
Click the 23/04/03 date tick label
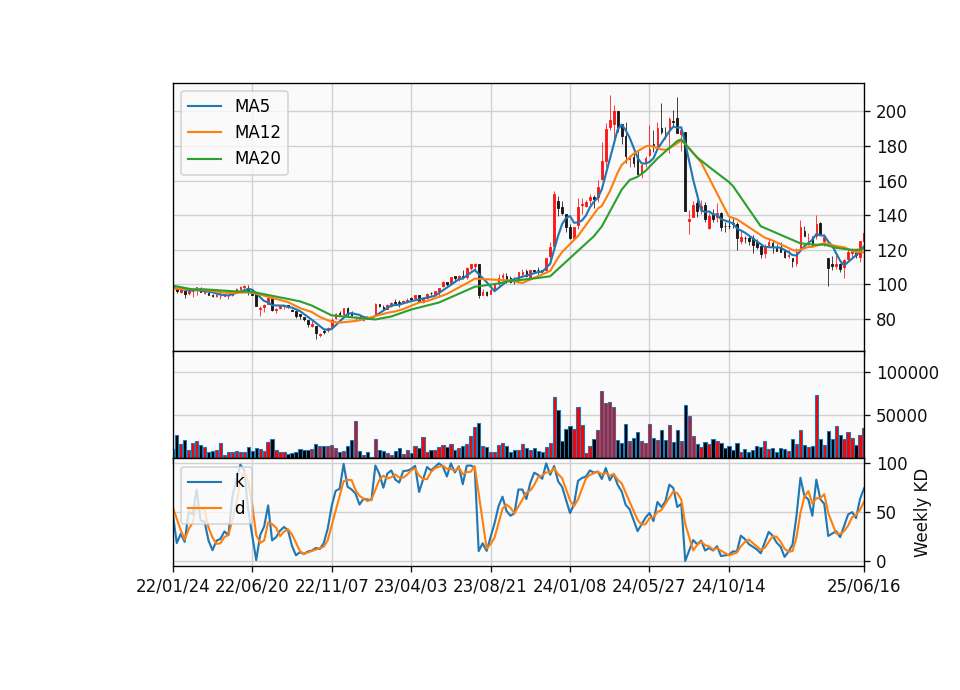411,587
